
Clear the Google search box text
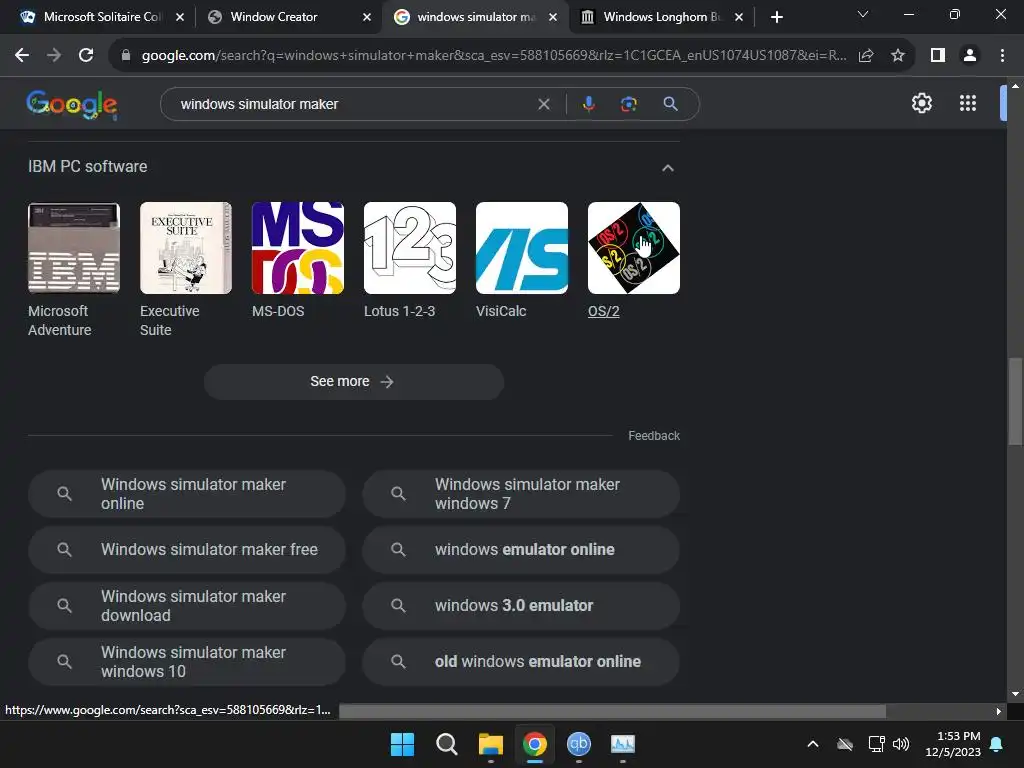tap(543, 104)
